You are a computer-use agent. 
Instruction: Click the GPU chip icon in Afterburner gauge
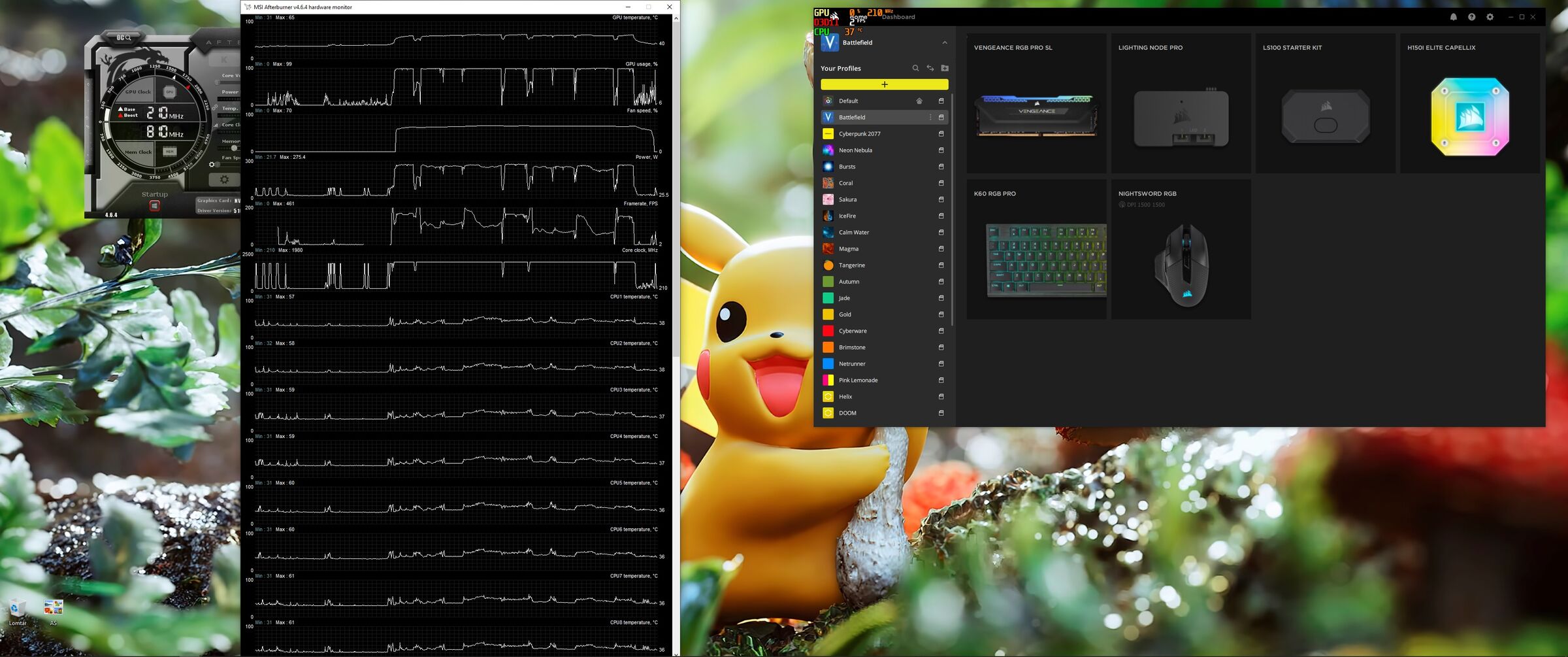[x=169, y=92]
